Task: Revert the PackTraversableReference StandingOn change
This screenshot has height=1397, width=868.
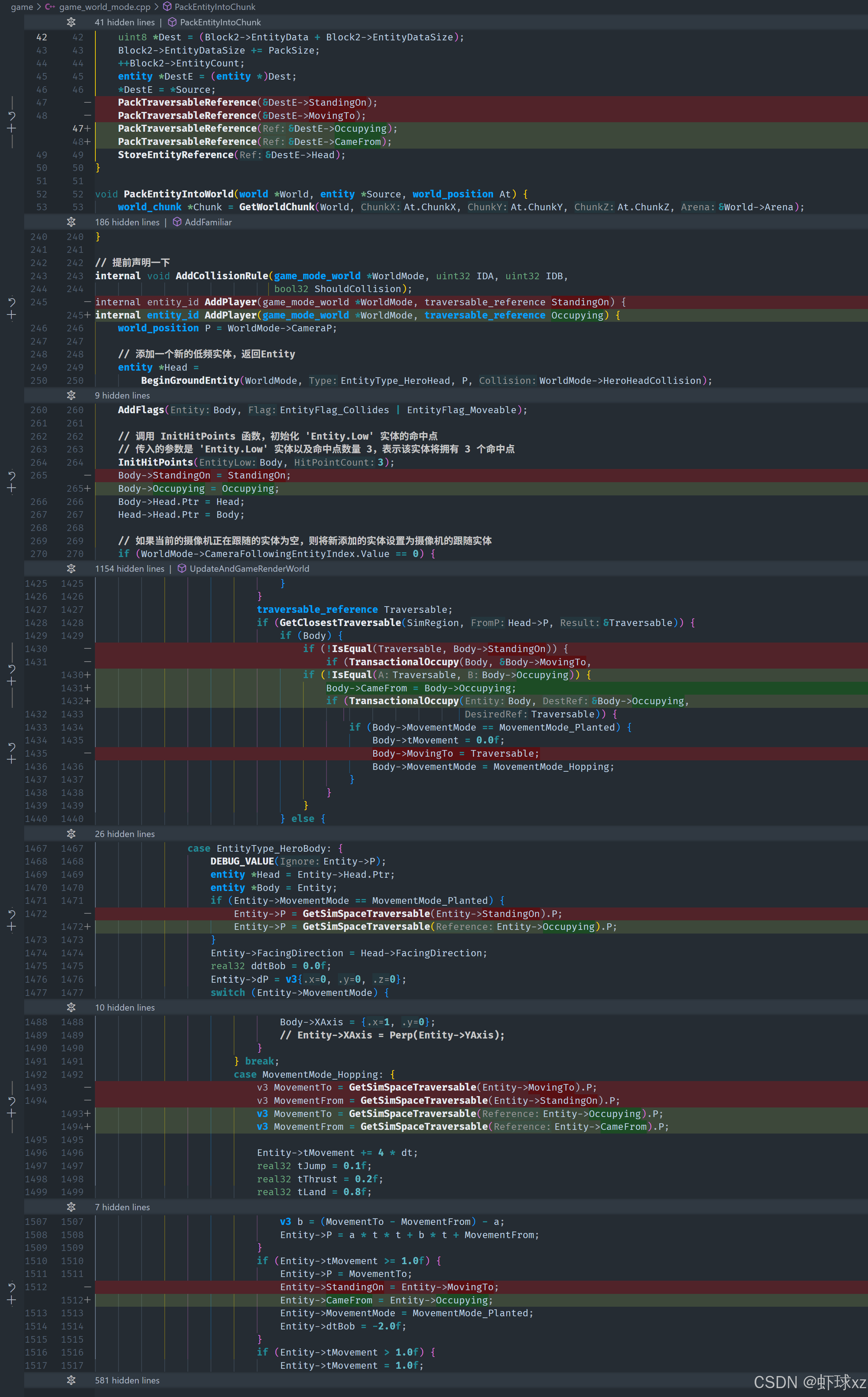Action: tap(11, 116)
